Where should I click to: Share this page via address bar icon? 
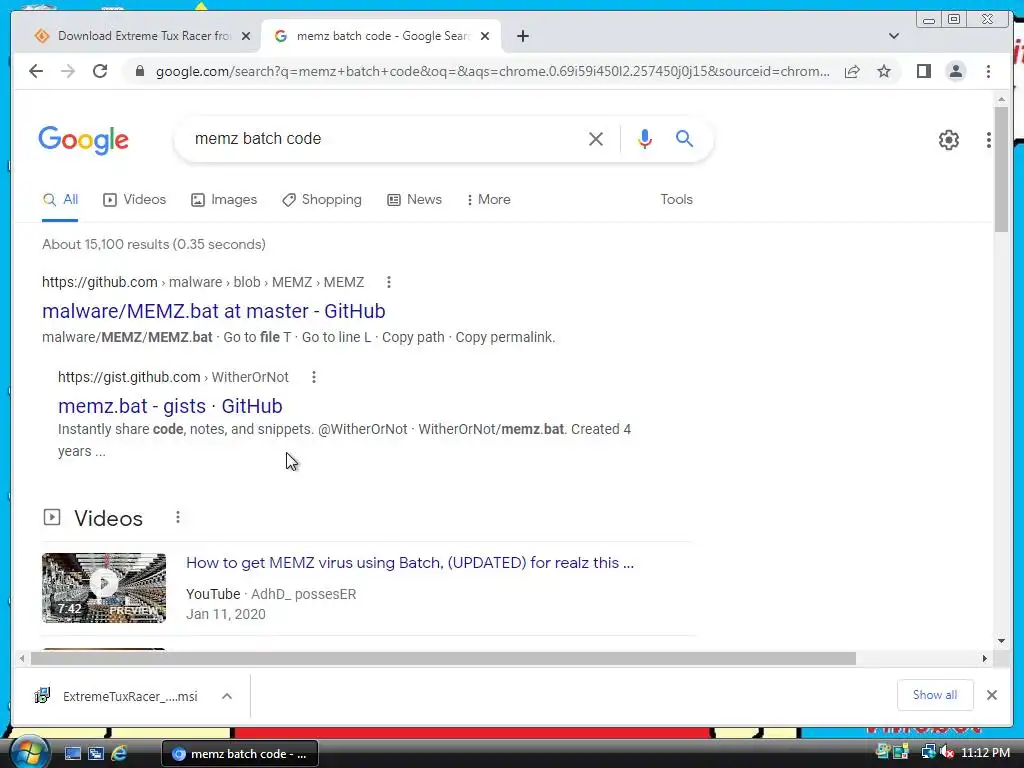(x=852, y=71)
